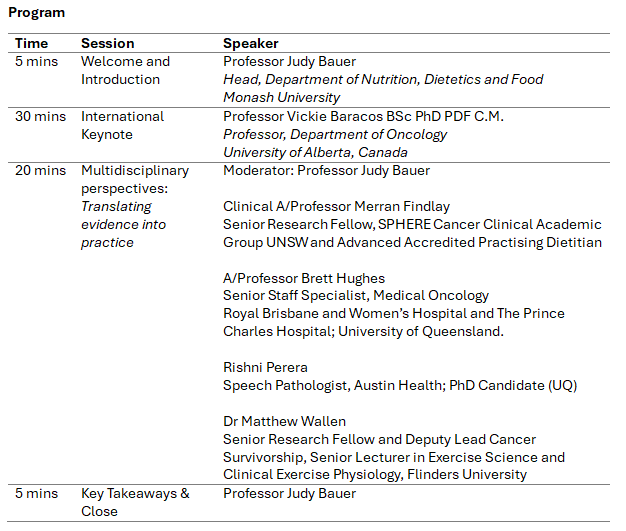This screenshot has height=531, width=626.
Task: Click the 30 mins time cell
Action: tap(40, 116)
